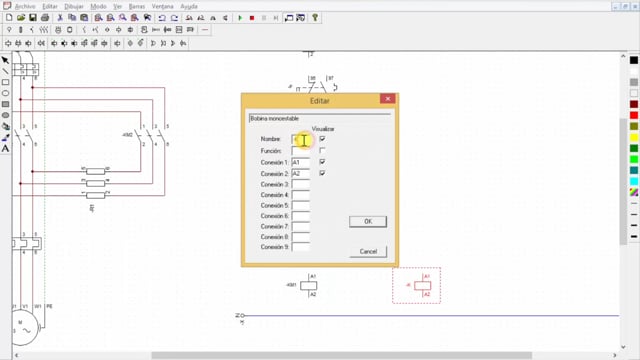This screenshot has width=640, height=360.
Task: Stop simulation with red square icon
Action: click(x=252, y=18)
